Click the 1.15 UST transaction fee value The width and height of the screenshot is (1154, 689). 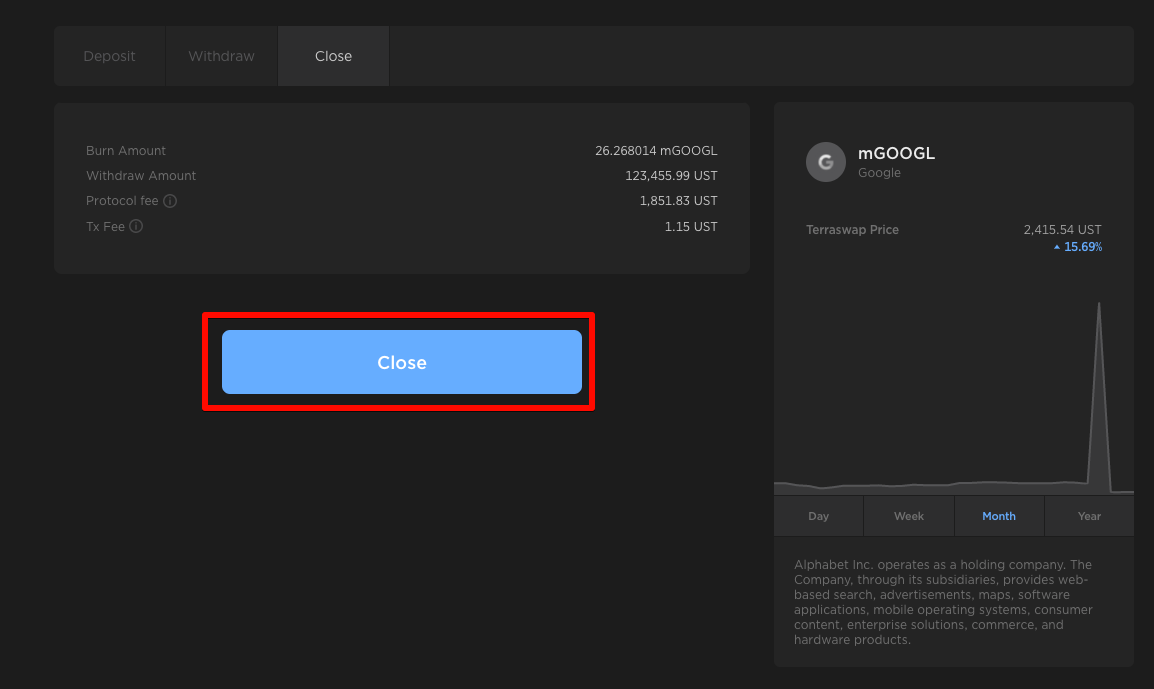(x=690, y=227)
